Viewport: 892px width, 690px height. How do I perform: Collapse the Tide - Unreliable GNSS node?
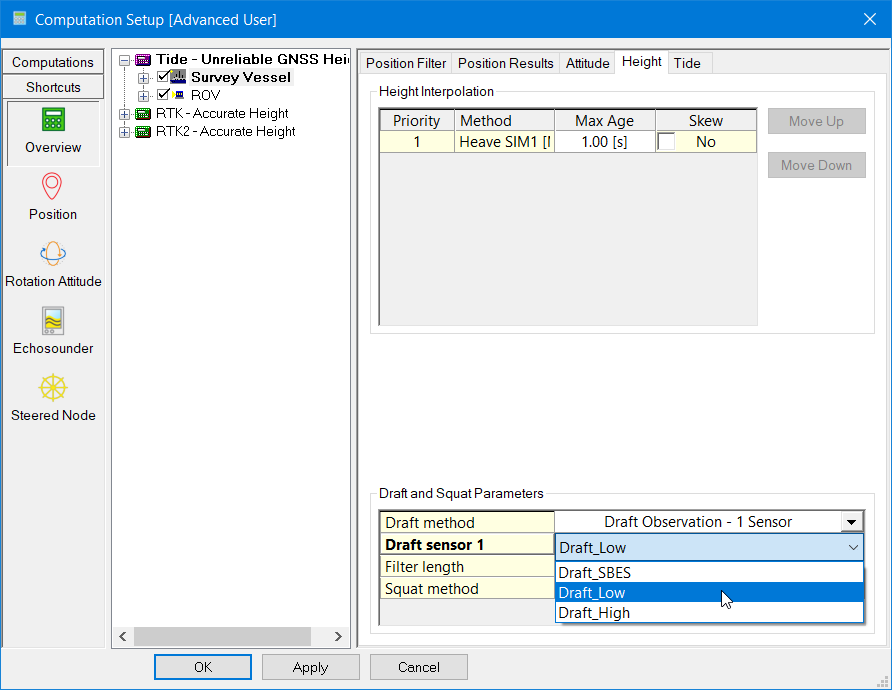tap(125, 59)
